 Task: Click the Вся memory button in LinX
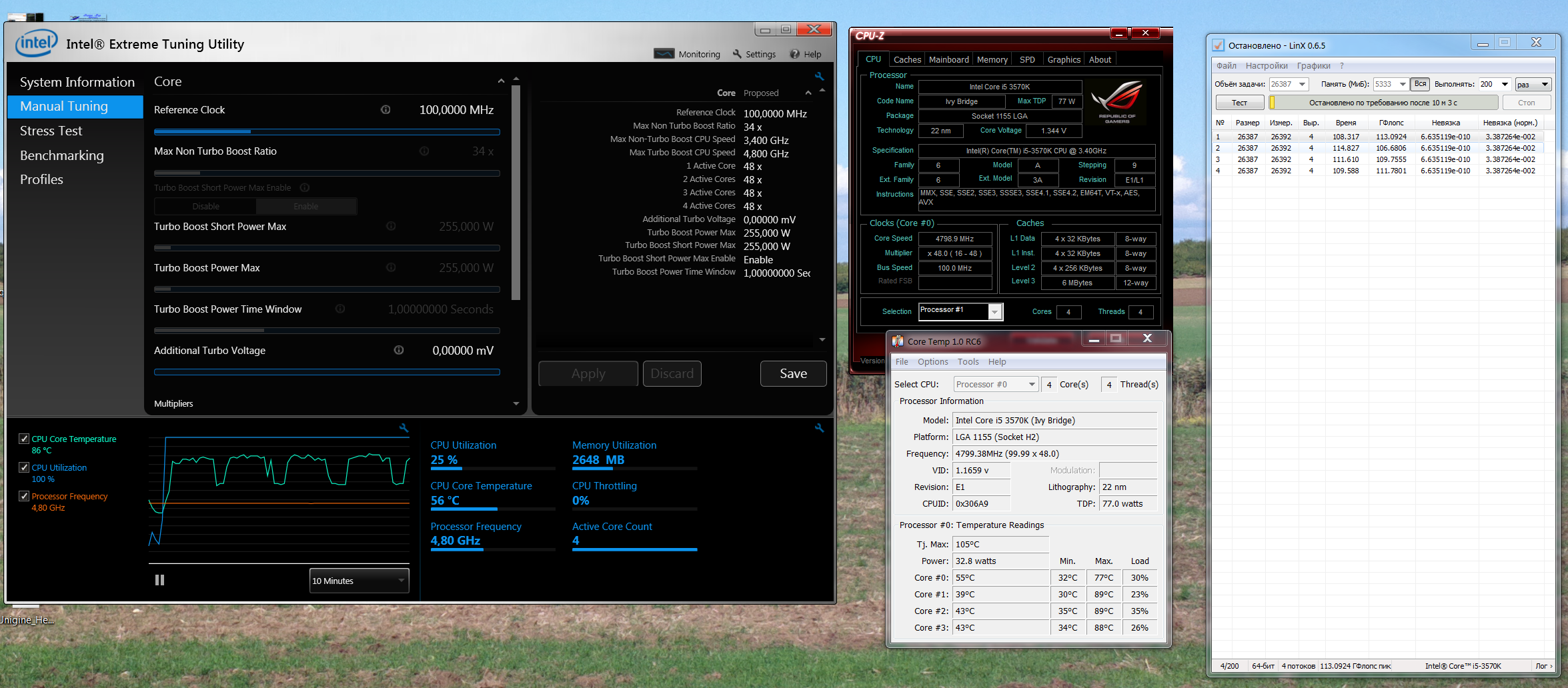pos(1421,84)
